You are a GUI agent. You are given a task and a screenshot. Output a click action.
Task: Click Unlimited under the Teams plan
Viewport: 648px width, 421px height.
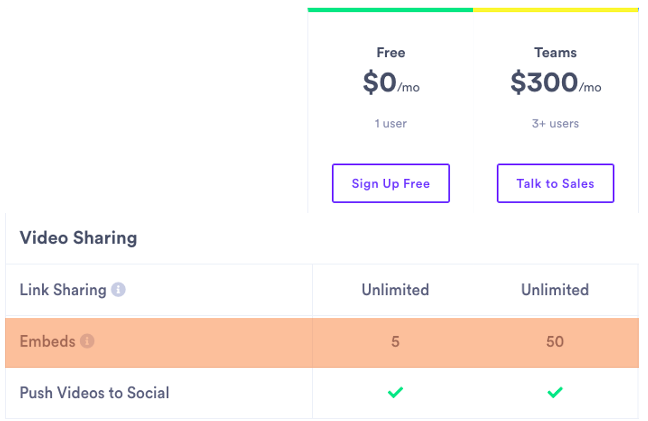(555, 290)
